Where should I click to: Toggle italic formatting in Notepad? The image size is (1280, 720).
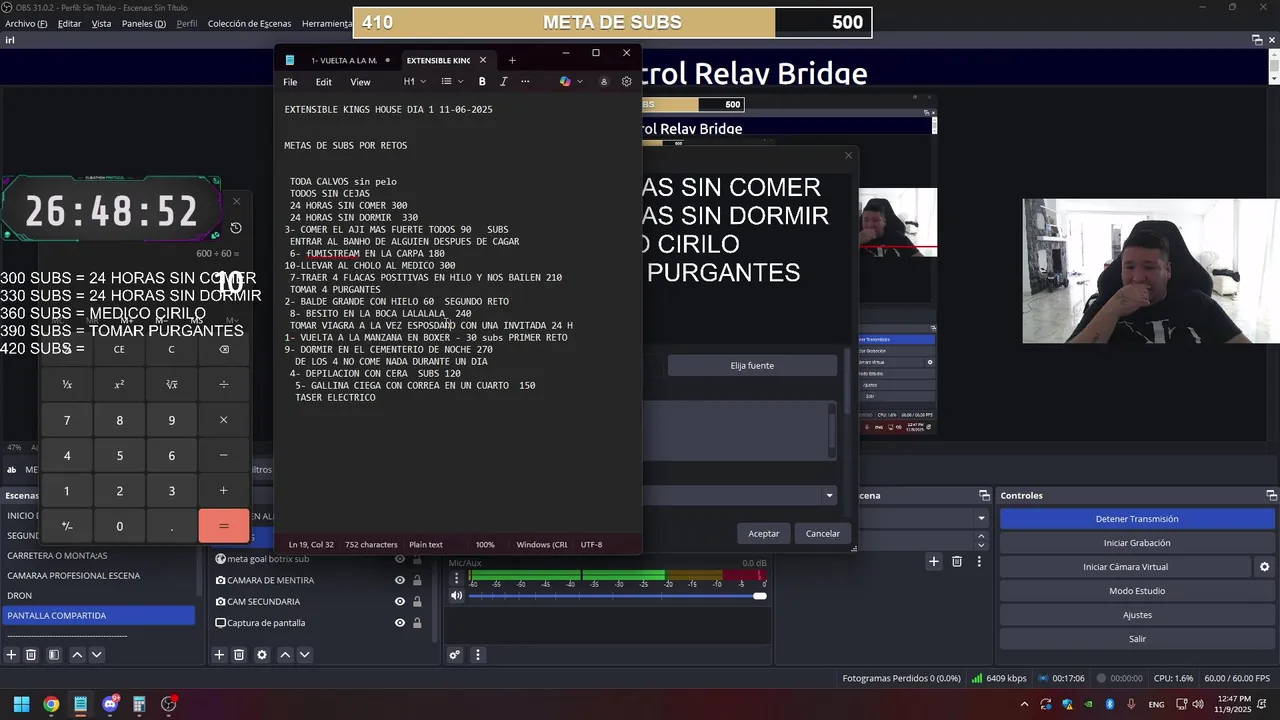coord(503,82)
